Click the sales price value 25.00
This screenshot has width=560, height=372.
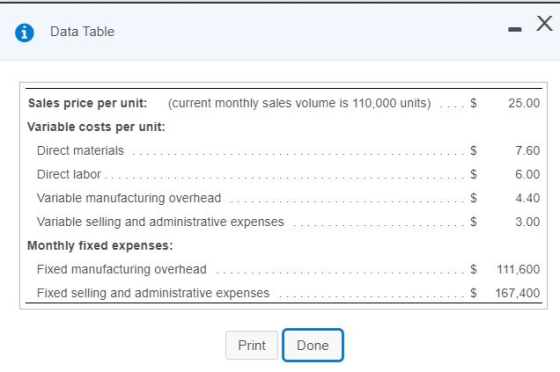pos(524,103)
